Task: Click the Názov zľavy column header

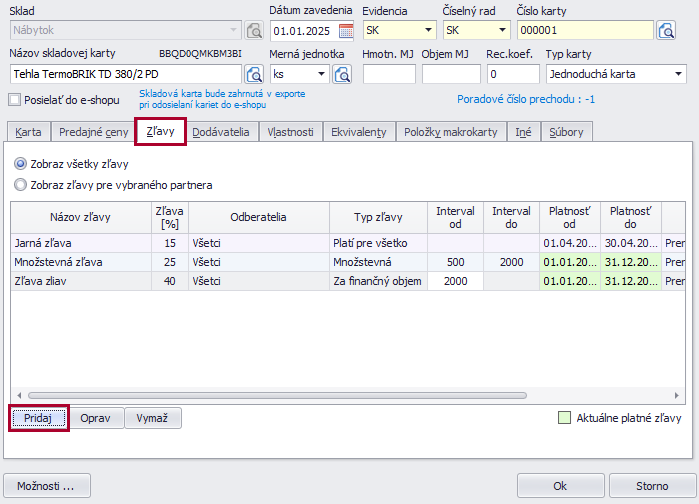Action: pyautogui.click(x=81, y=217)
